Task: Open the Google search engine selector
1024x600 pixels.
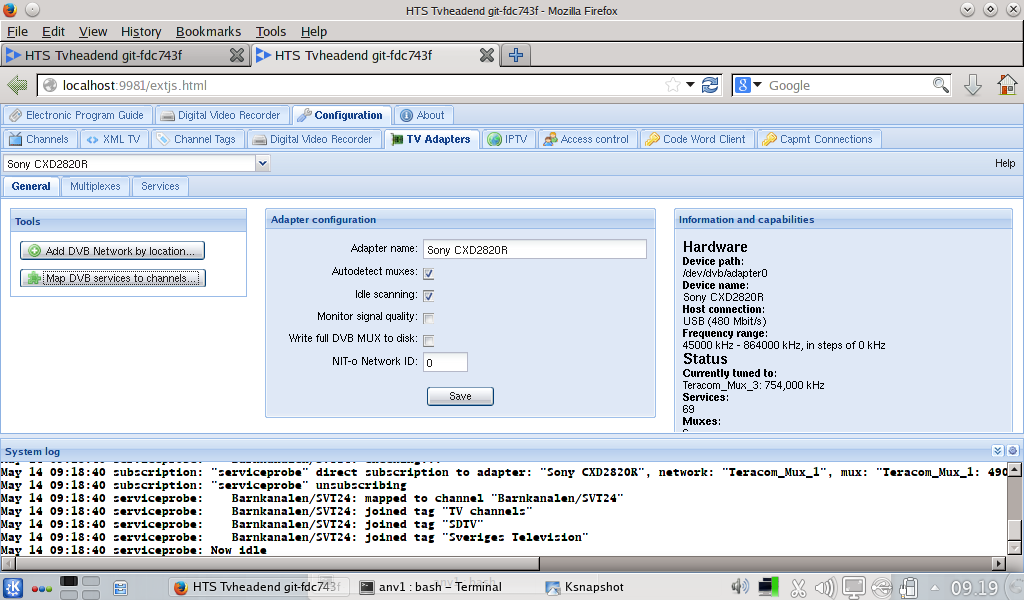Action: coord(748,85)
